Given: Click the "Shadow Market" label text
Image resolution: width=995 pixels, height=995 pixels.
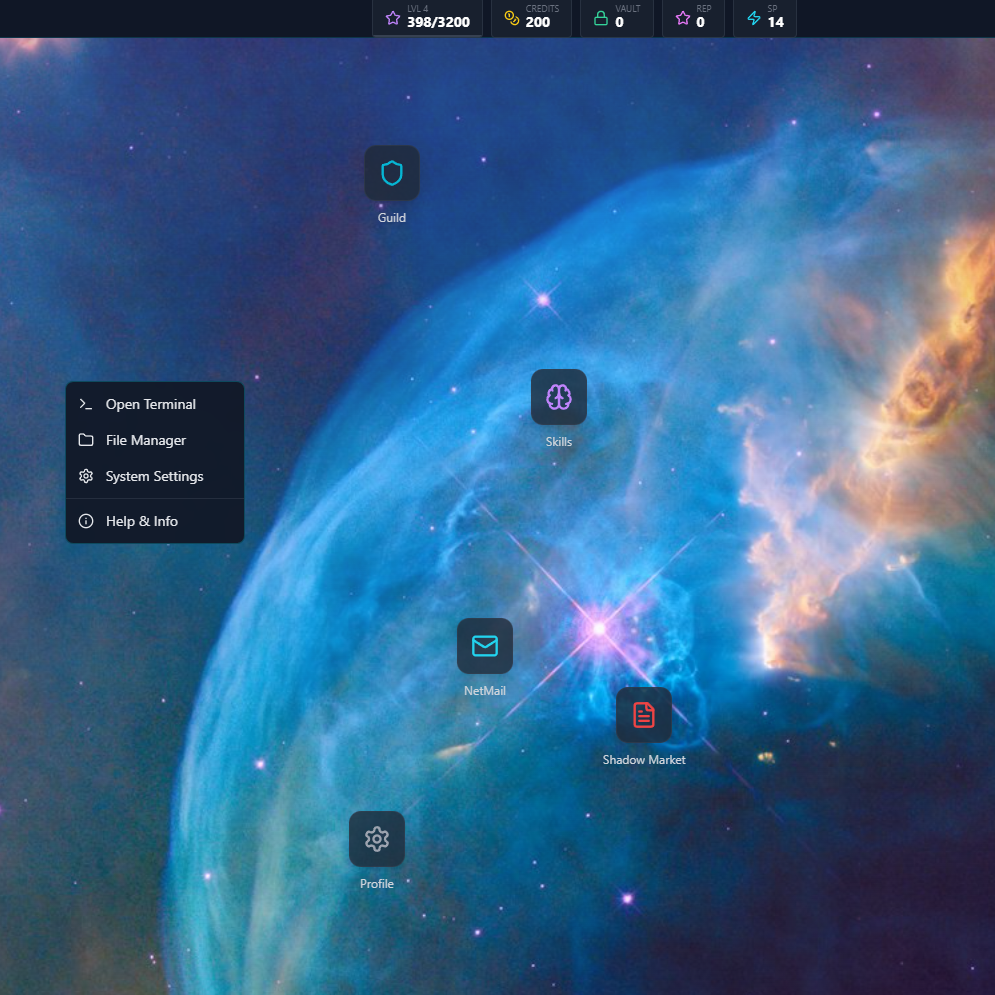Looking at the screenshot, I should [x=644, y=760].
